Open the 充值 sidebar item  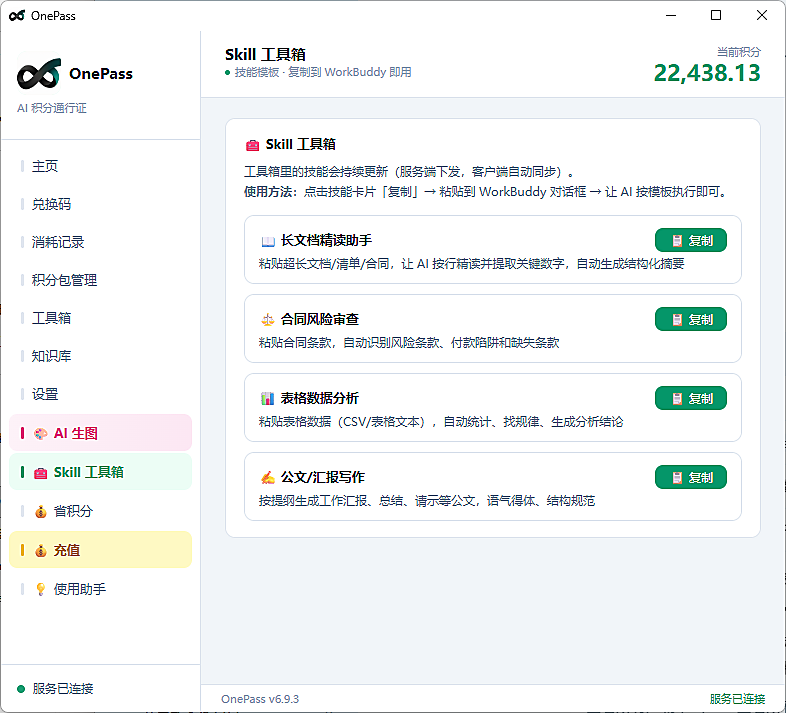(x=100, y=550)
